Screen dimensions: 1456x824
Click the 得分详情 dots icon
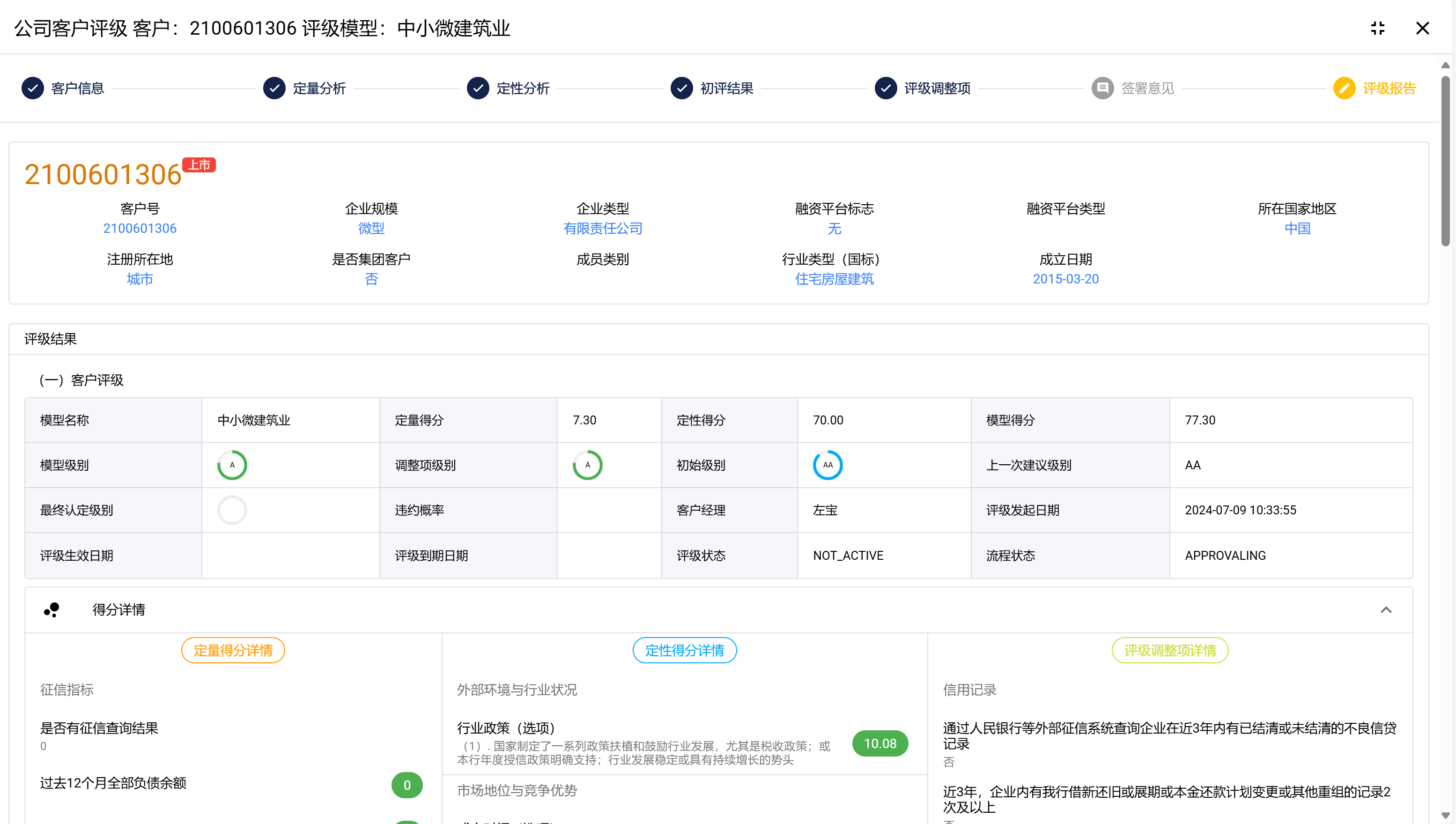[52, 609]
